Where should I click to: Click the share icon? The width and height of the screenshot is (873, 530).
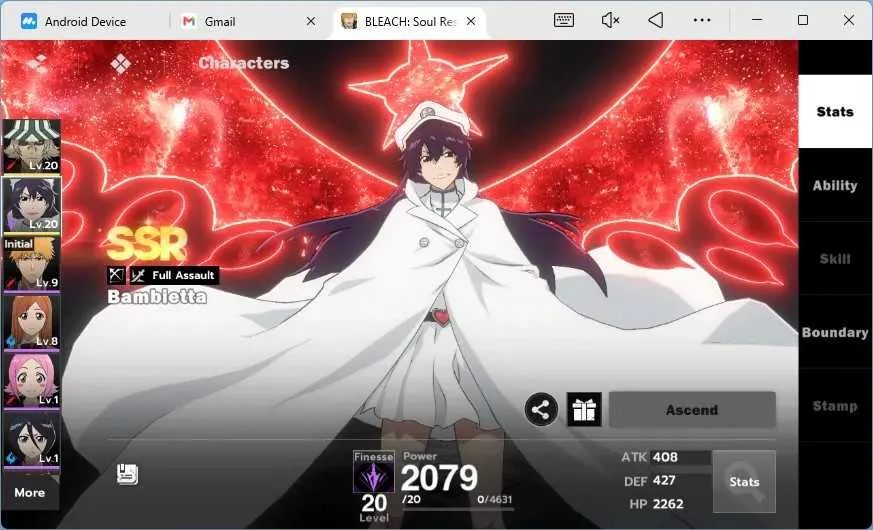point(541,410)
